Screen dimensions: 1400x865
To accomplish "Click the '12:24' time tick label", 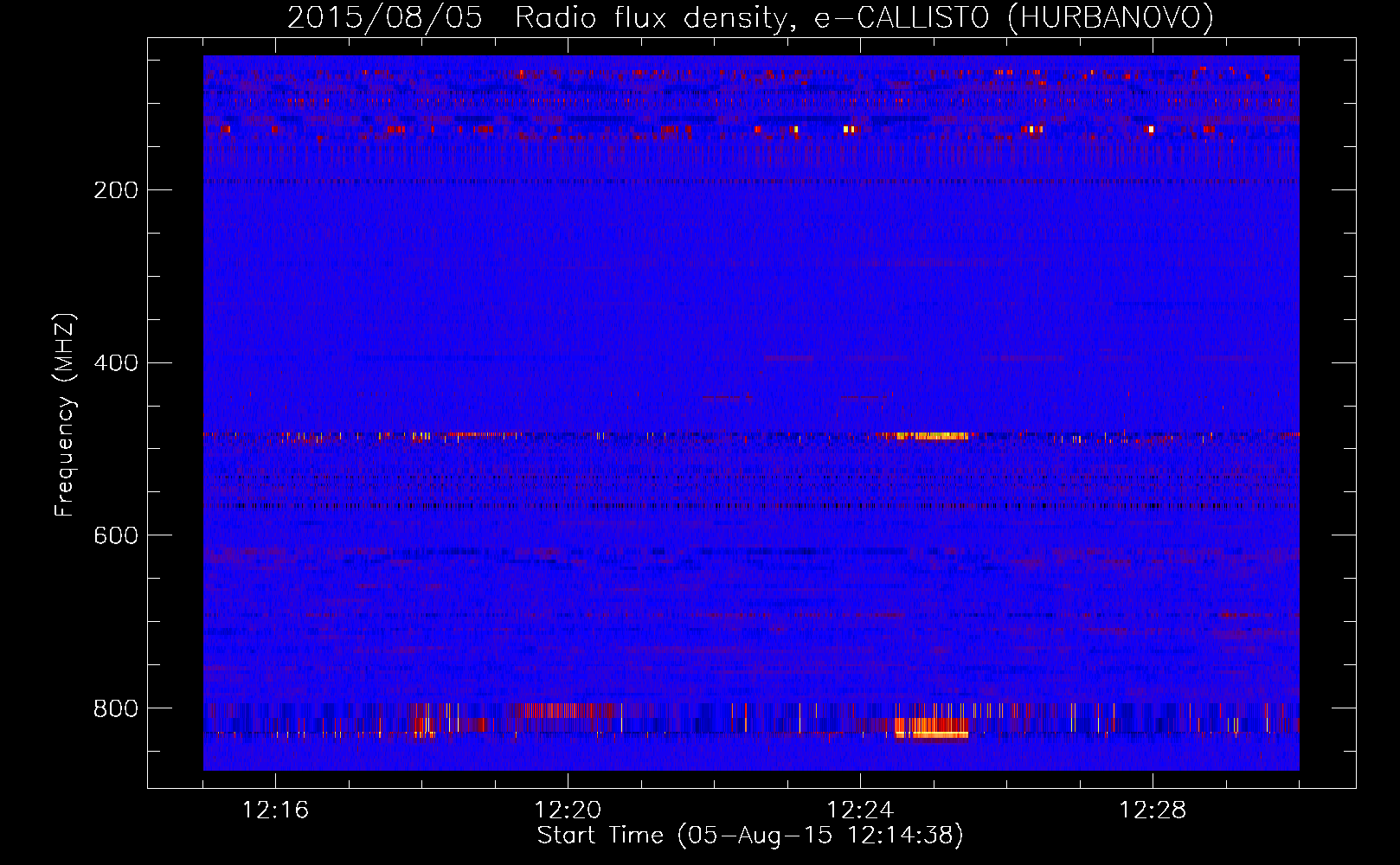I will click(860, 811).
